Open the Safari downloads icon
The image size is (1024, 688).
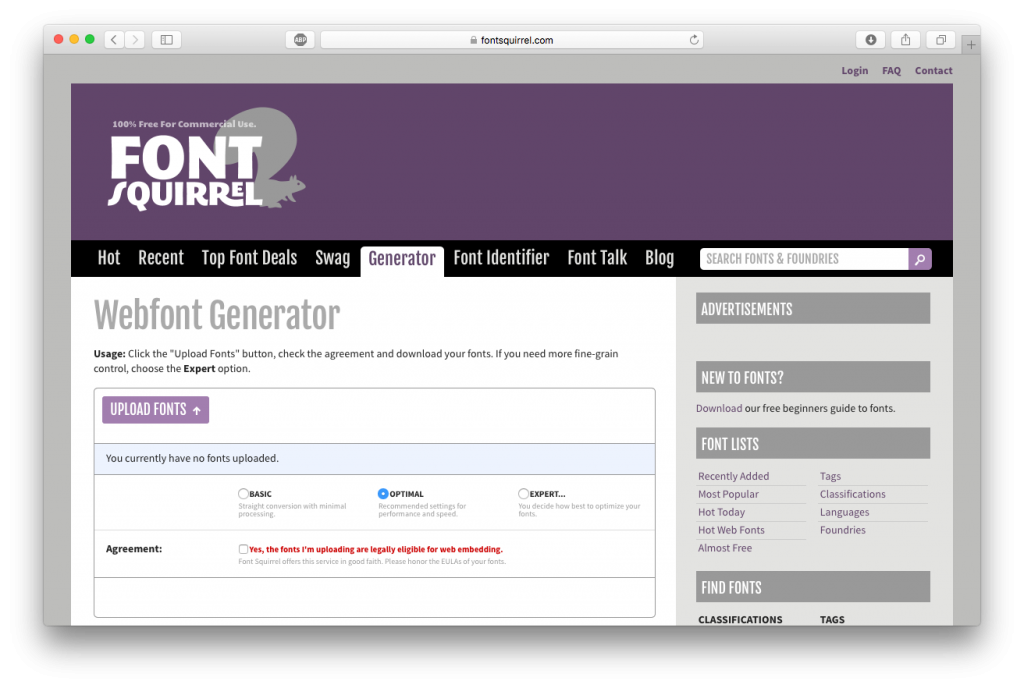coord(871,40)
